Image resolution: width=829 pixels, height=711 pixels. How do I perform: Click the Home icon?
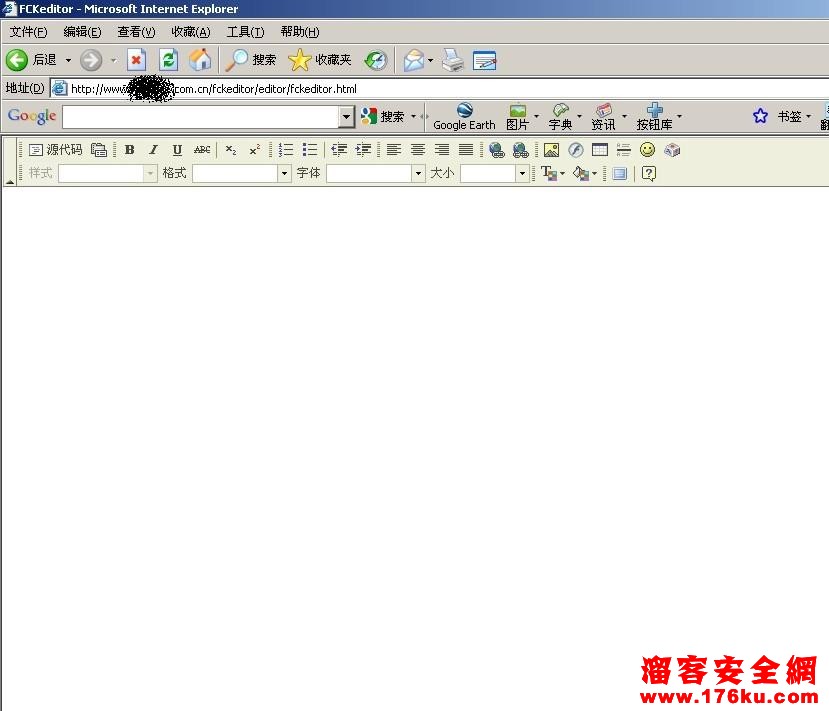[x=200, y=60]
